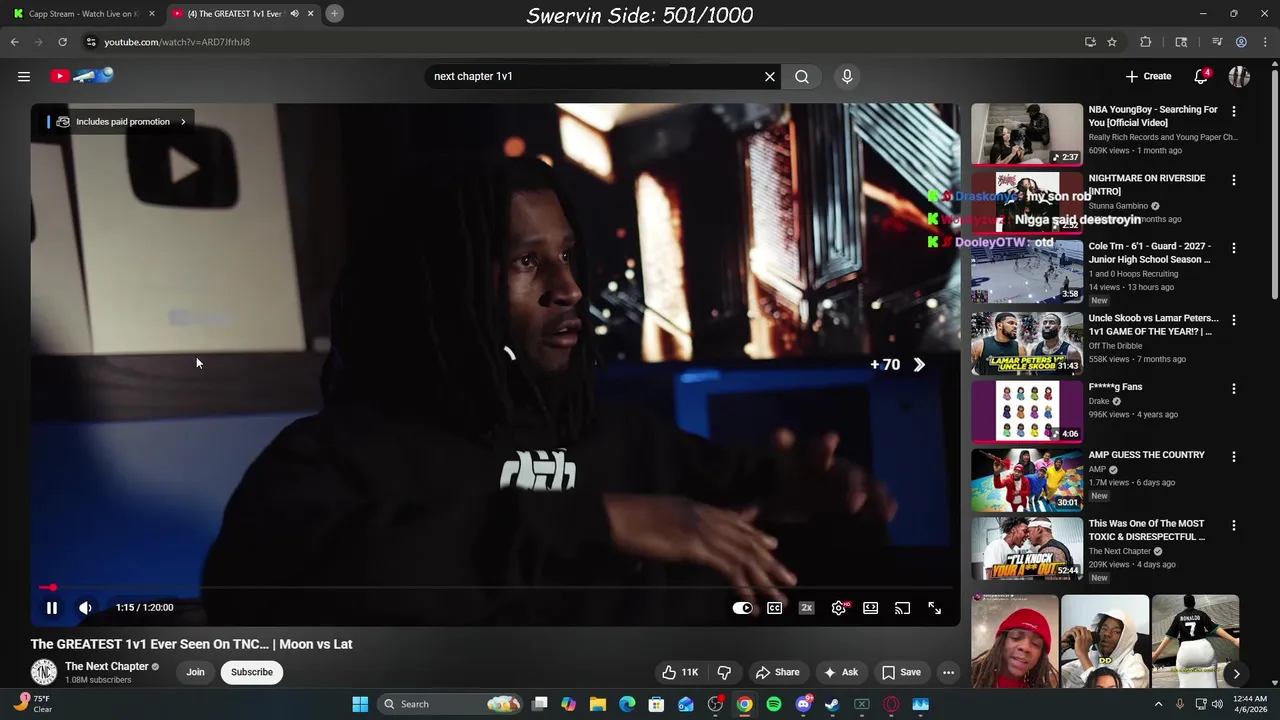Run search with the magnifying glass button
The image size is (1280, 720).
pyautogui.click(x=802, y=76)
